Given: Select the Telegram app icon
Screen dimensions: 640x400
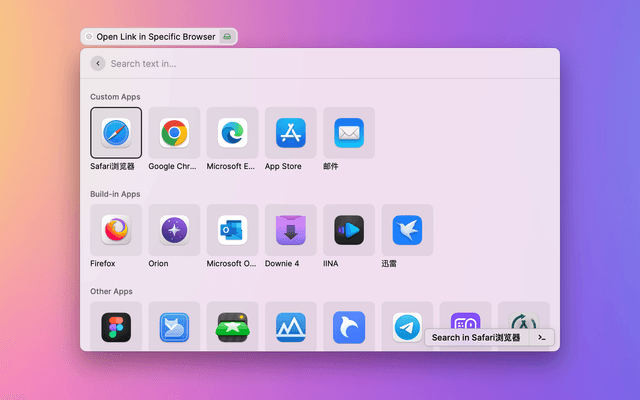Looking at the screenshot, I should click(407, 326).
